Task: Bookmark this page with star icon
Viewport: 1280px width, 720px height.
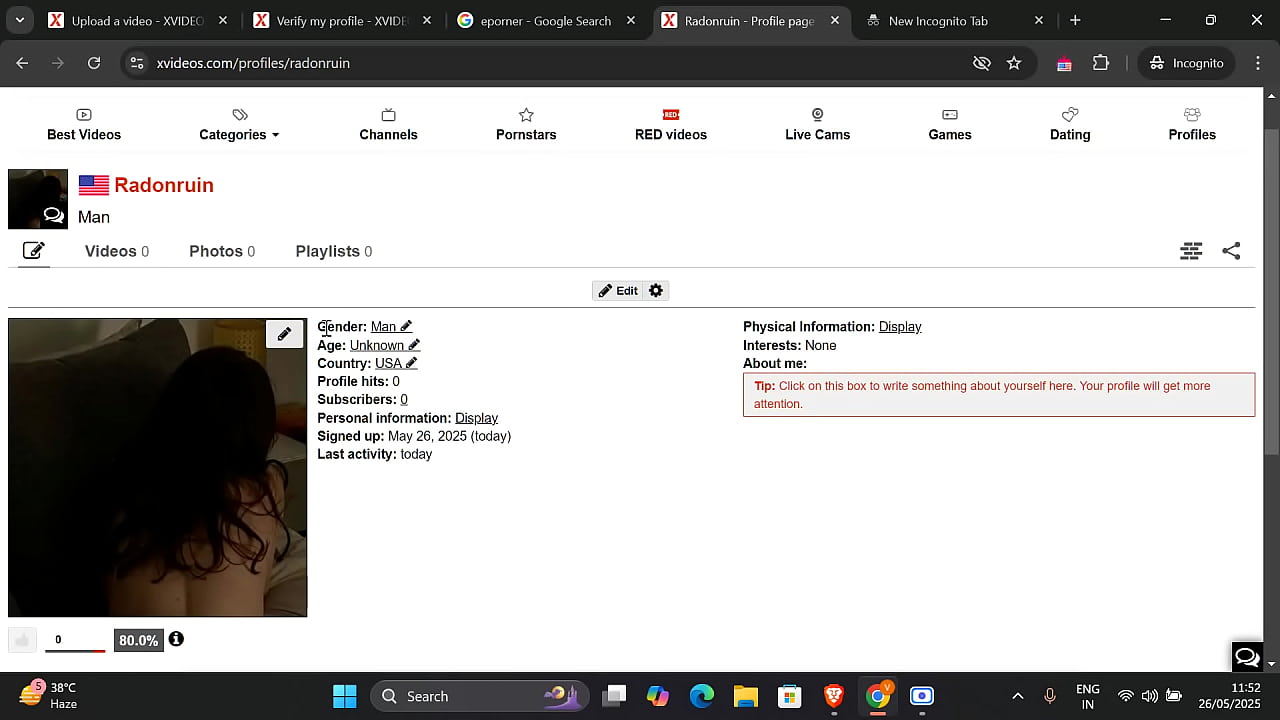Action: coord(1014,63)
